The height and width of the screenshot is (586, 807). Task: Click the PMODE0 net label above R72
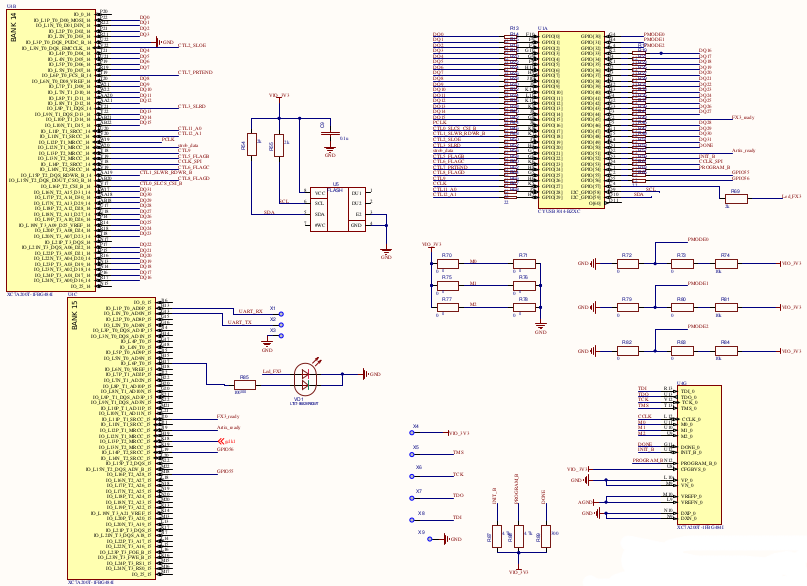click(x=698, y=240)
